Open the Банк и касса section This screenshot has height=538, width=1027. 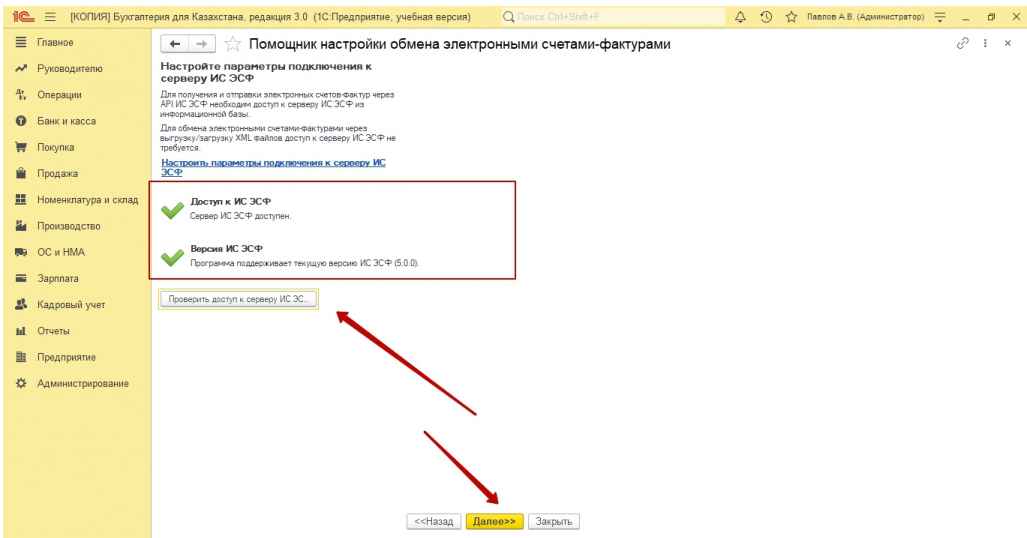(x=66, y=121)
